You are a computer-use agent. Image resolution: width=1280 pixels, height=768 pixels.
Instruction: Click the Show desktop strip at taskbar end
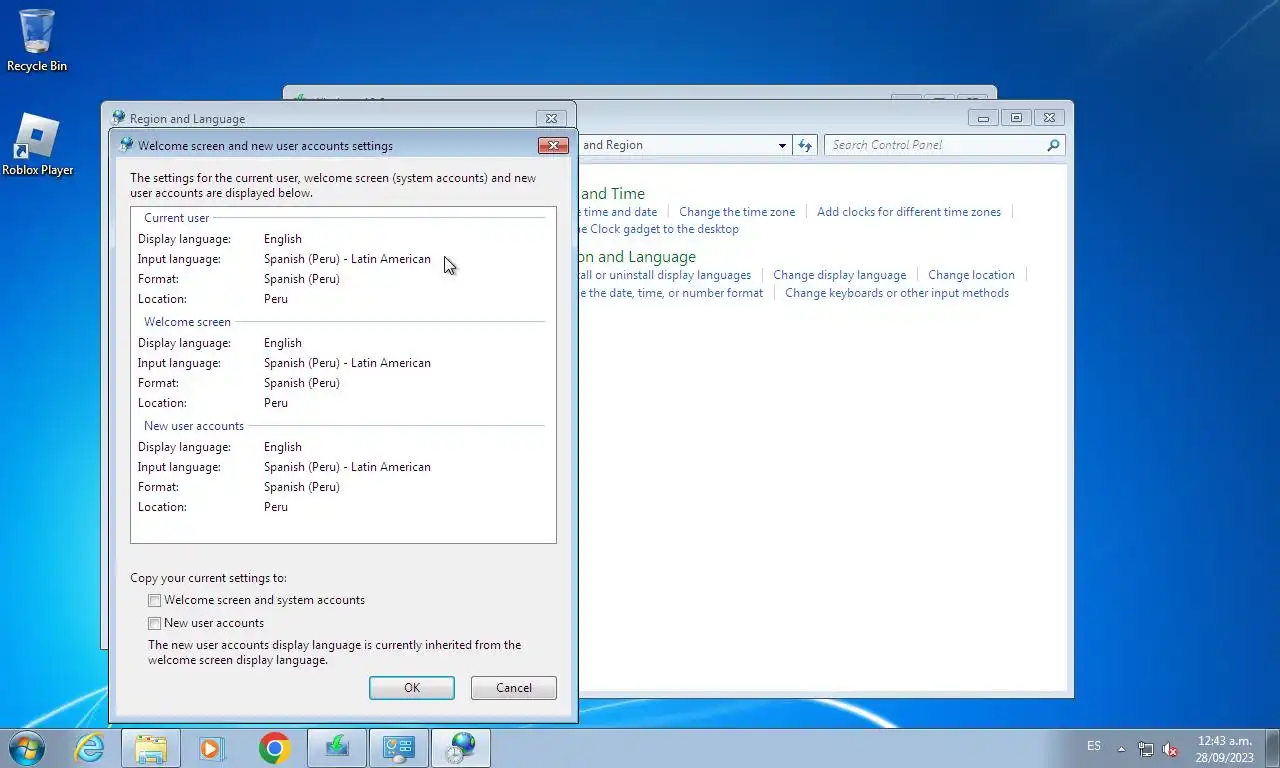click(1272, 748)
